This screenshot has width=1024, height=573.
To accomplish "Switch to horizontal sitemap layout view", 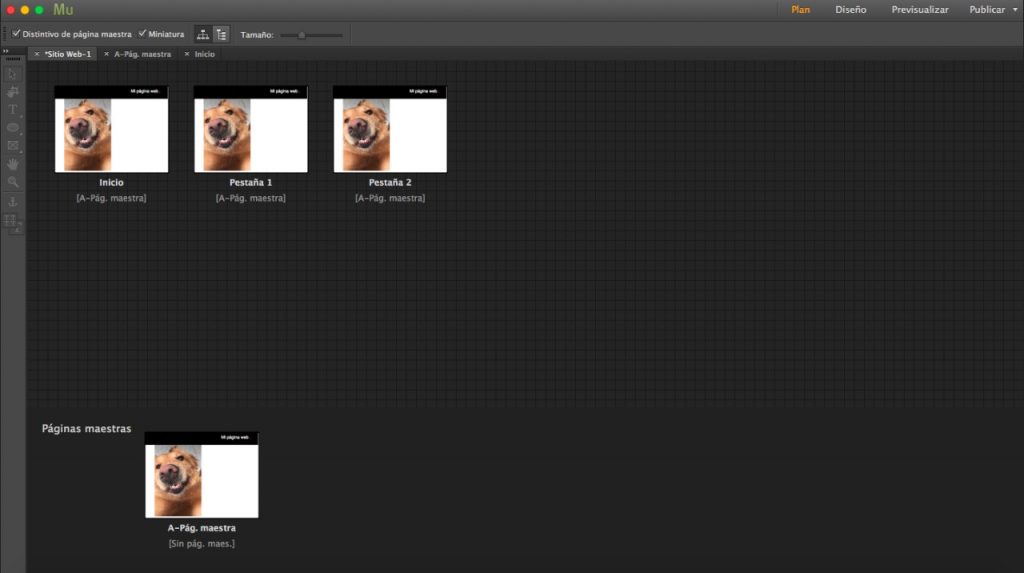I will (203, 35).
